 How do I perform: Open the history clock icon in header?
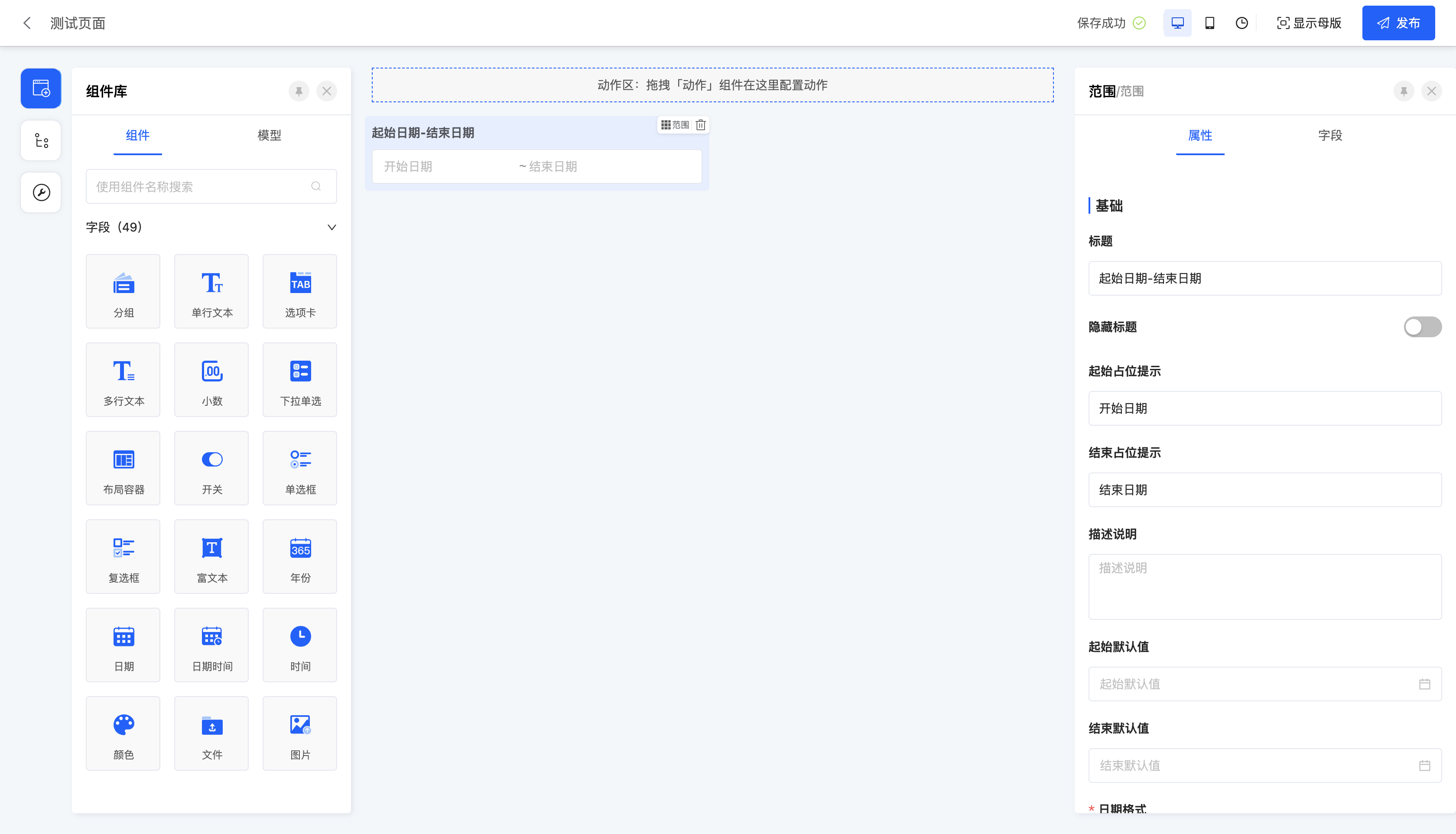(x=1241, y=23)
